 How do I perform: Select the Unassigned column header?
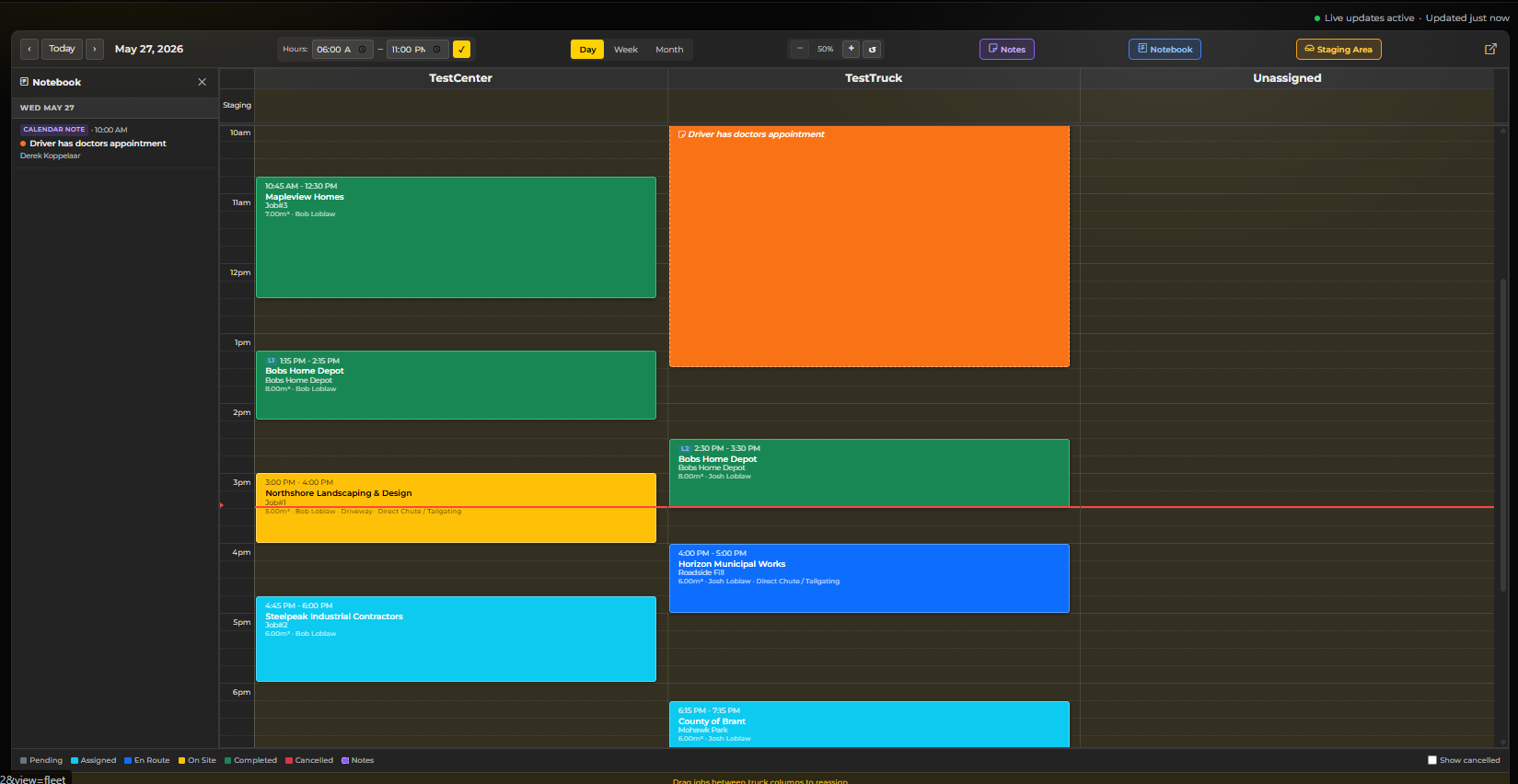tap(1287, 78)
